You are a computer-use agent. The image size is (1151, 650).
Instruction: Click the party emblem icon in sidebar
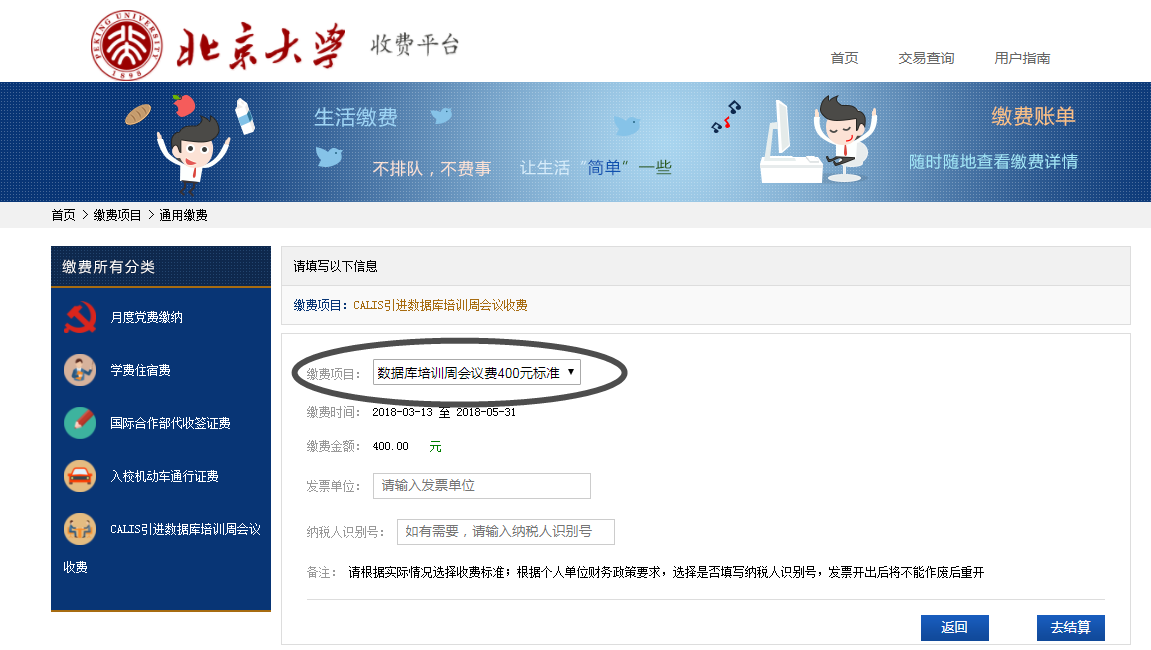(80, 317)
